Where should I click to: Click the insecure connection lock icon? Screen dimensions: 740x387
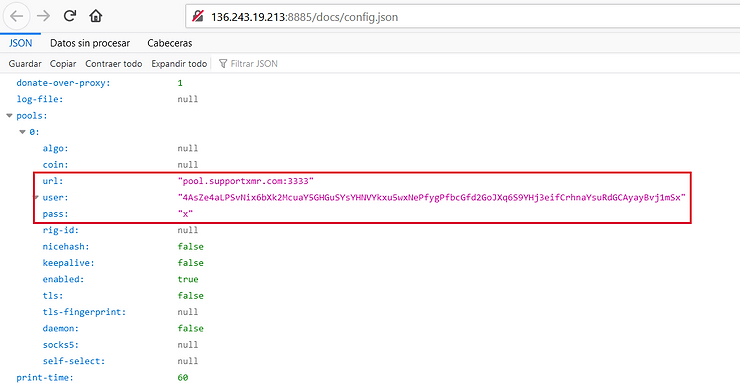coord(198,17)
